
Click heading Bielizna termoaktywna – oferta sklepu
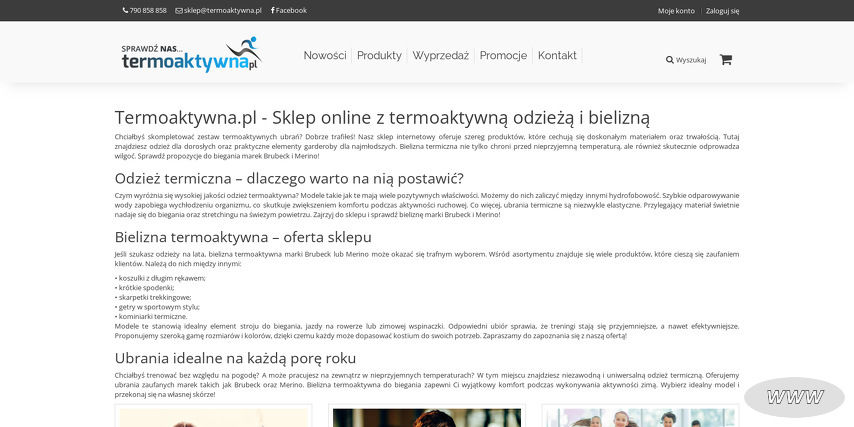coord(243,237)
